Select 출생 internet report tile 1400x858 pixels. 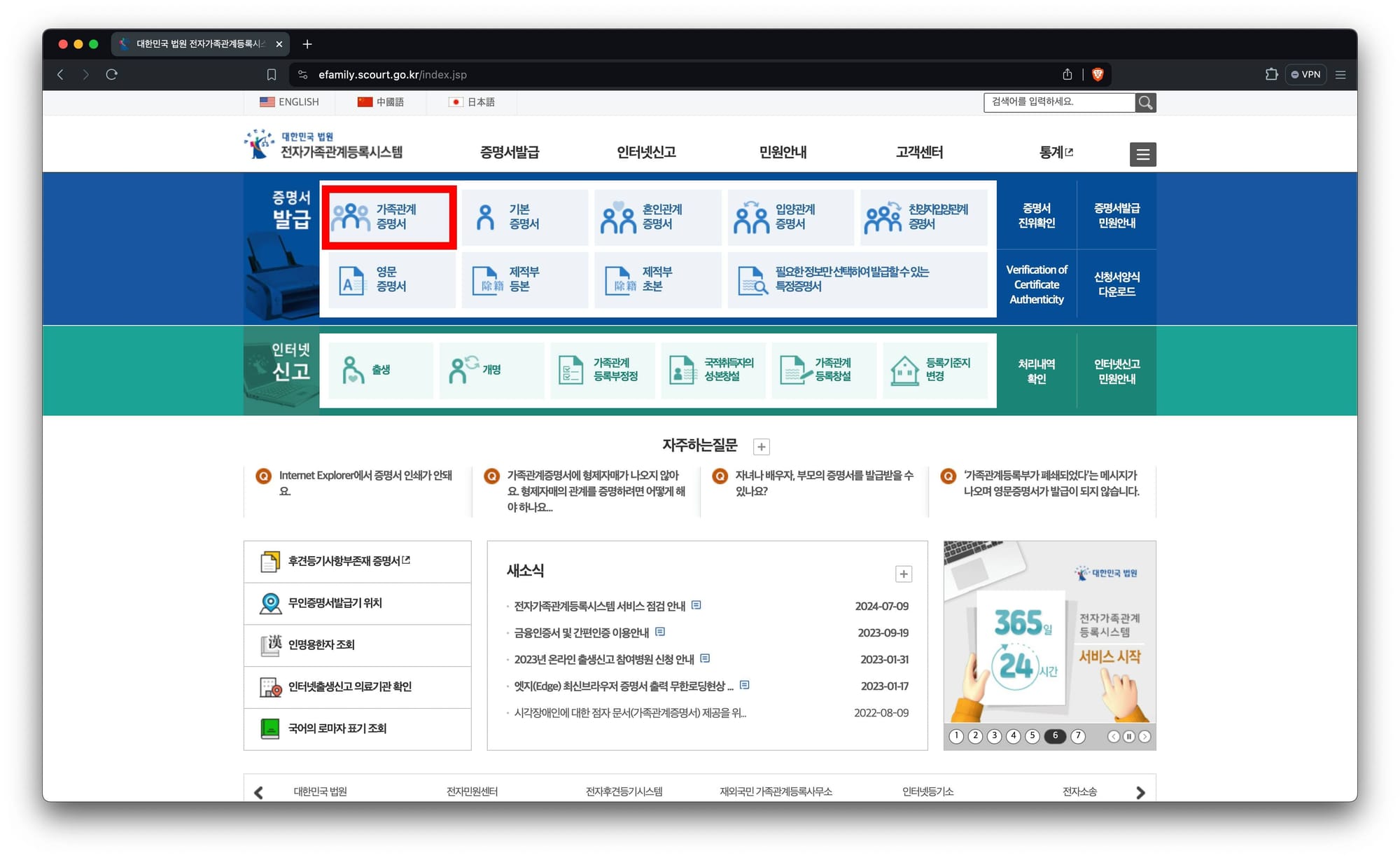pyautogui.click(x=380, y=370)
